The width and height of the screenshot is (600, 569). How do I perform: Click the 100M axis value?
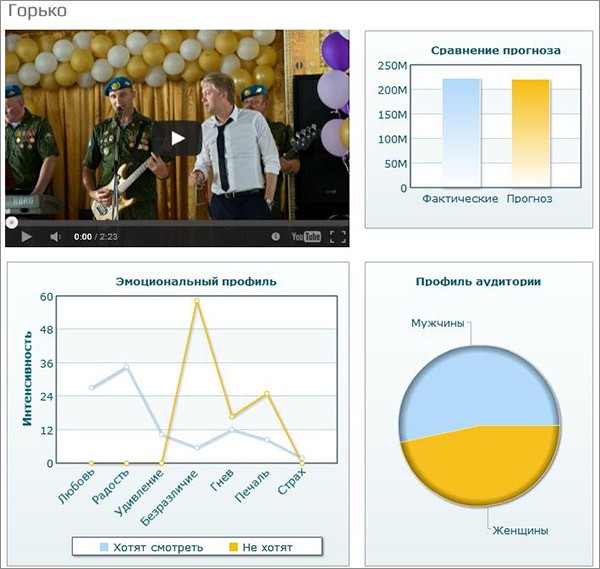(393, 139)
